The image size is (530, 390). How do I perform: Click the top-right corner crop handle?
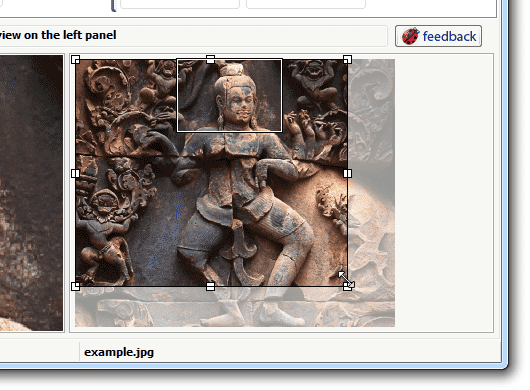[347, 60]
